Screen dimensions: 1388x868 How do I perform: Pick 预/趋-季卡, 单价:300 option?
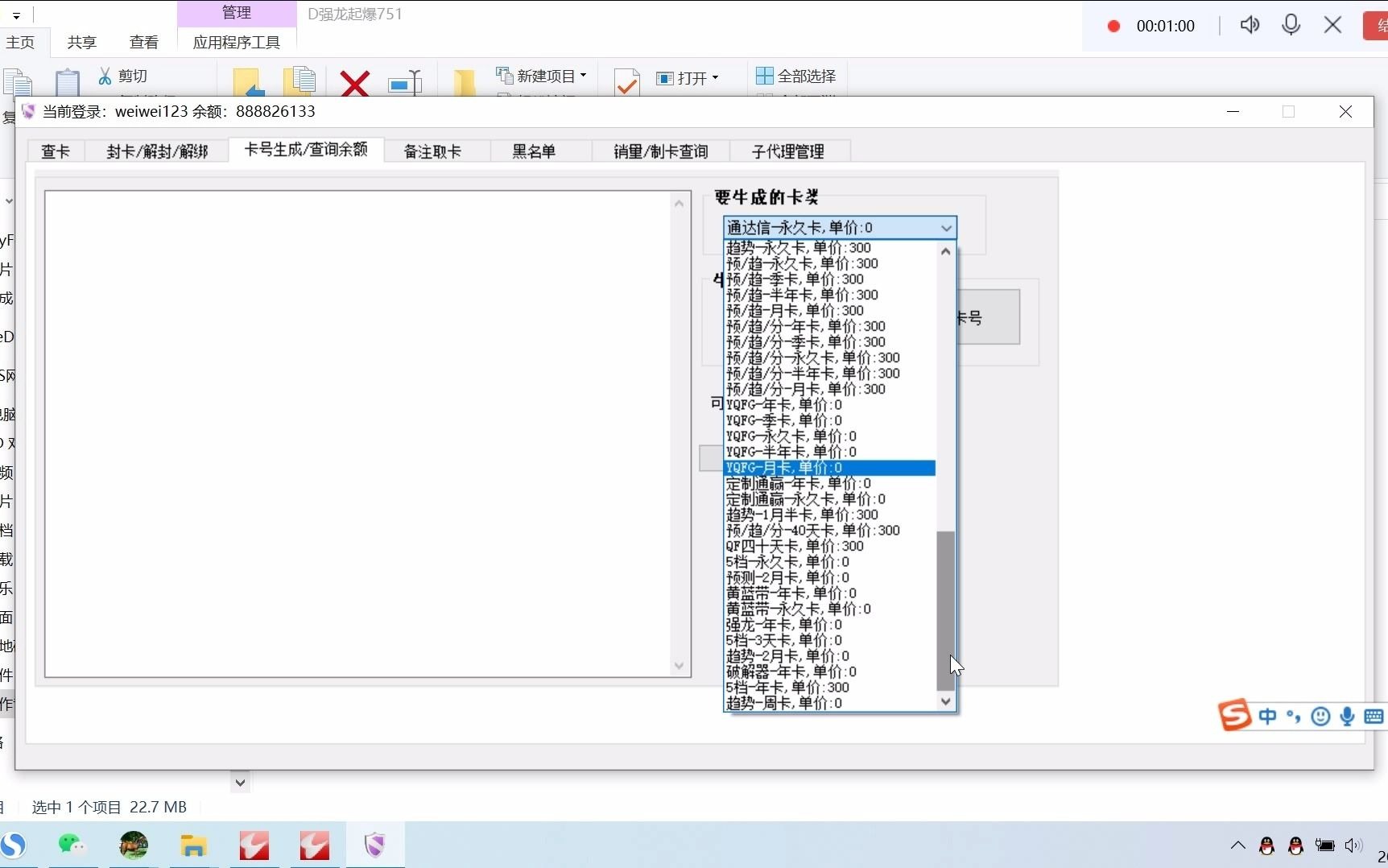tap(829, 279)
